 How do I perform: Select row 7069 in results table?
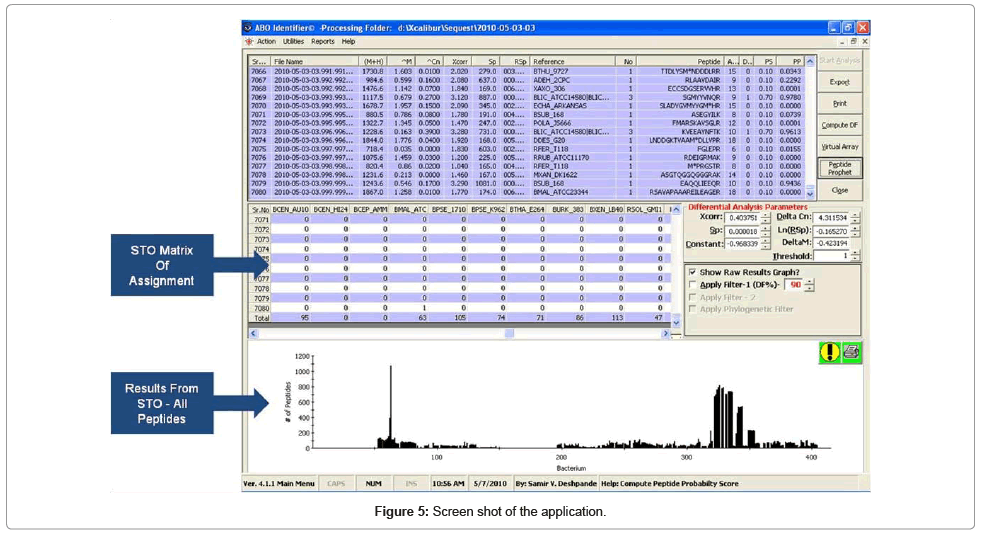point(526,98)
